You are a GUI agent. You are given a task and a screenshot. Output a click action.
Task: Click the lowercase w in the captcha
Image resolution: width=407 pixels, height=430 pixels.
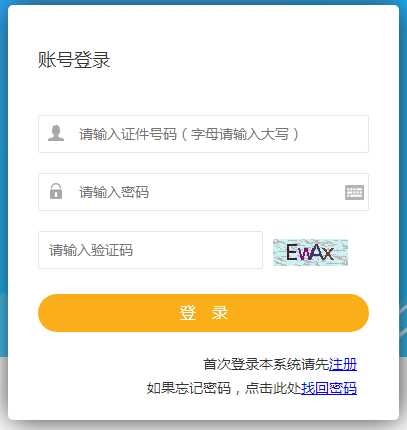[304, 254]
